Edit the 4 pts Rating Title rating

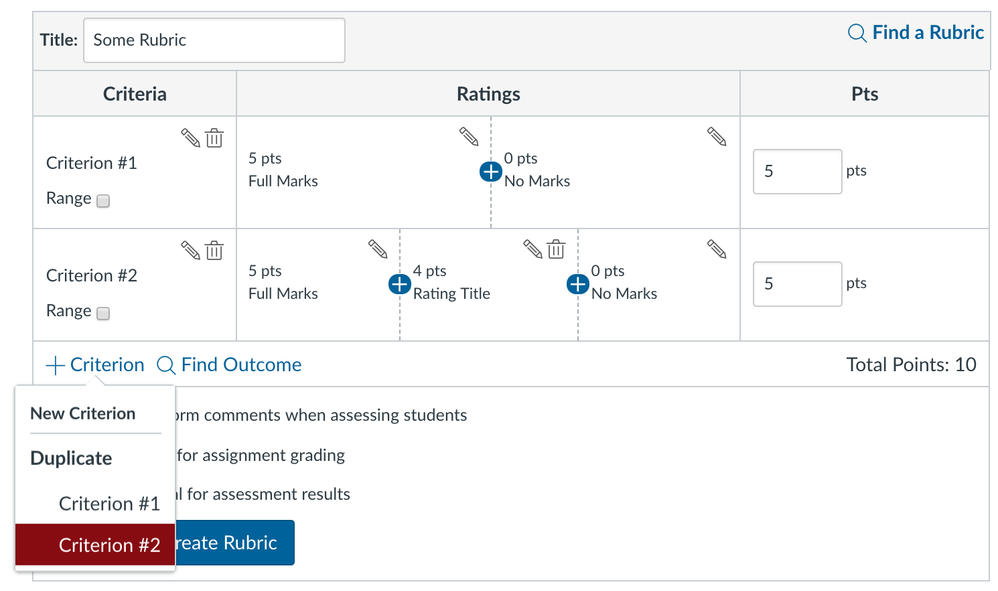click(x=533, y=248)
